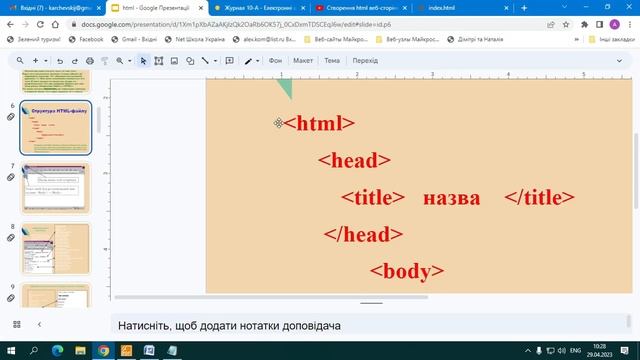Click link icon beside slide 8
Screen dimensions: 640x360
pos(11,238)
